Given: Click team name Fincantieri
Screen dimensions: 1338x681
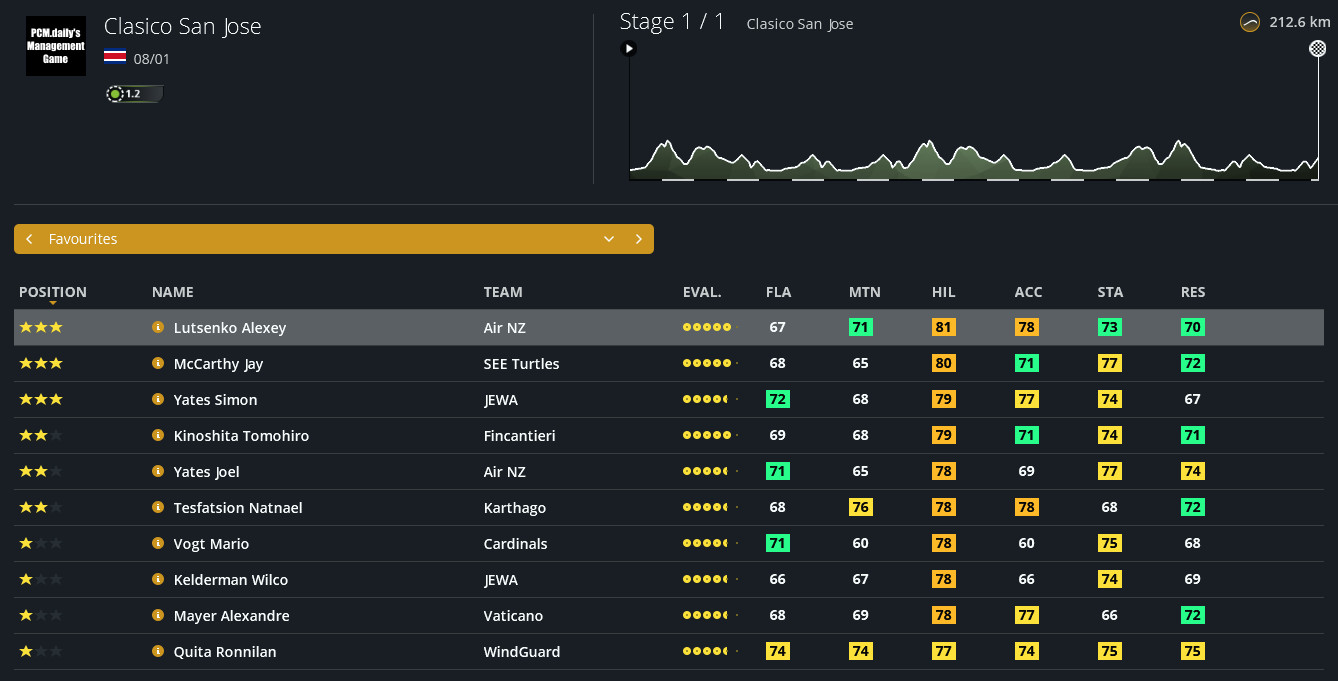Looking at the screenshot, I should [520, 436].
